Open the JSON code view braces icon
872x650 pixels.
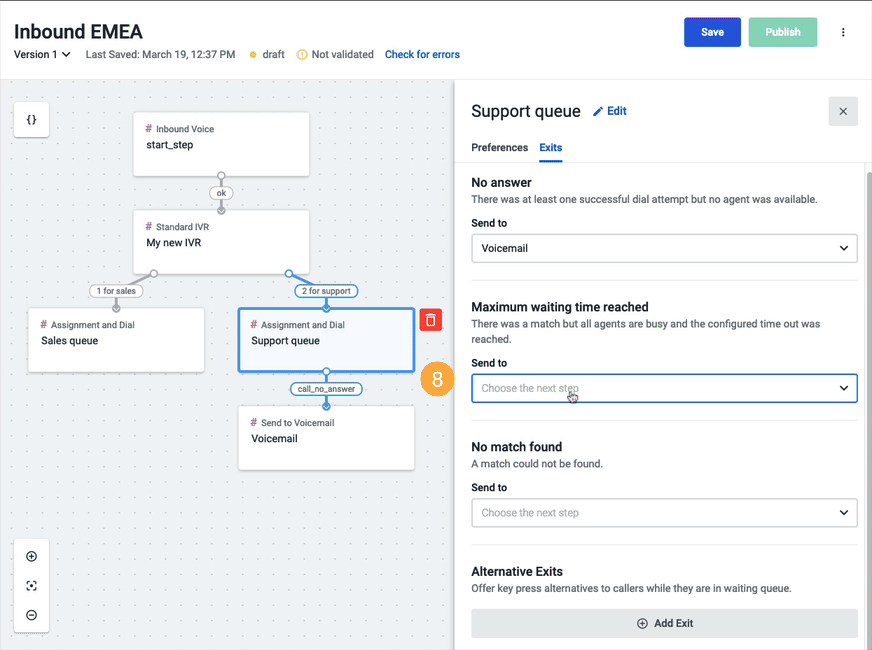31,120
